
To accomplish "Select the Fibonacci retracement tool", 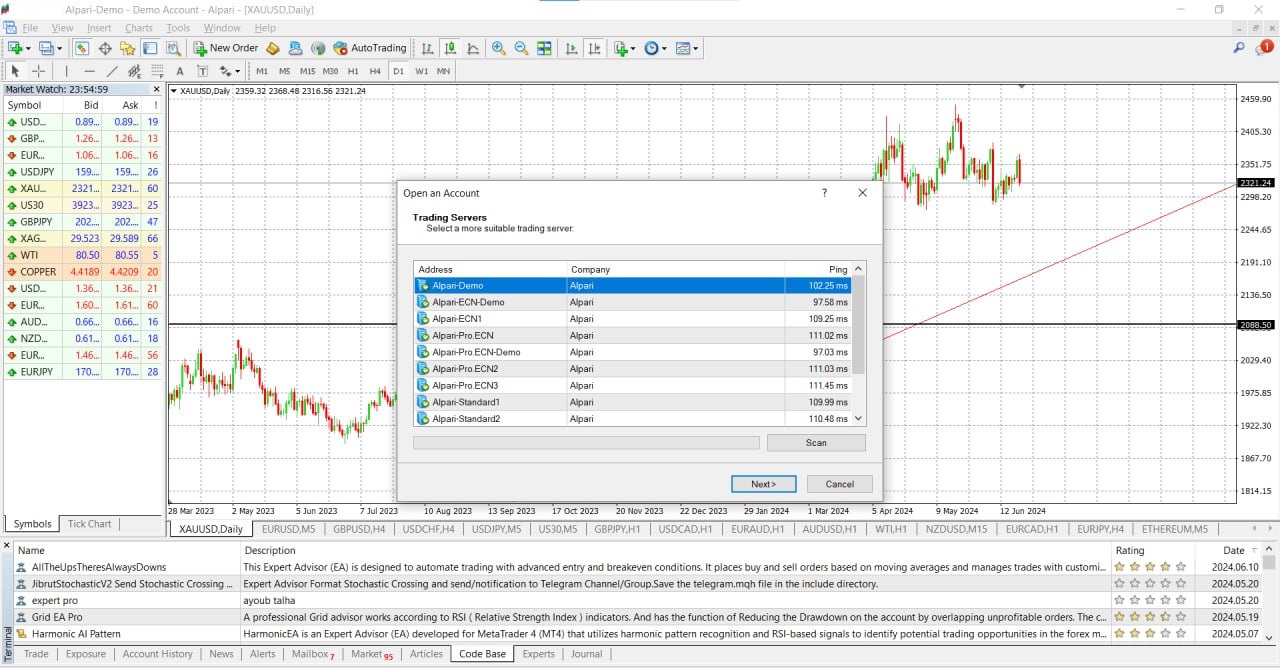I will pos(157,71).
